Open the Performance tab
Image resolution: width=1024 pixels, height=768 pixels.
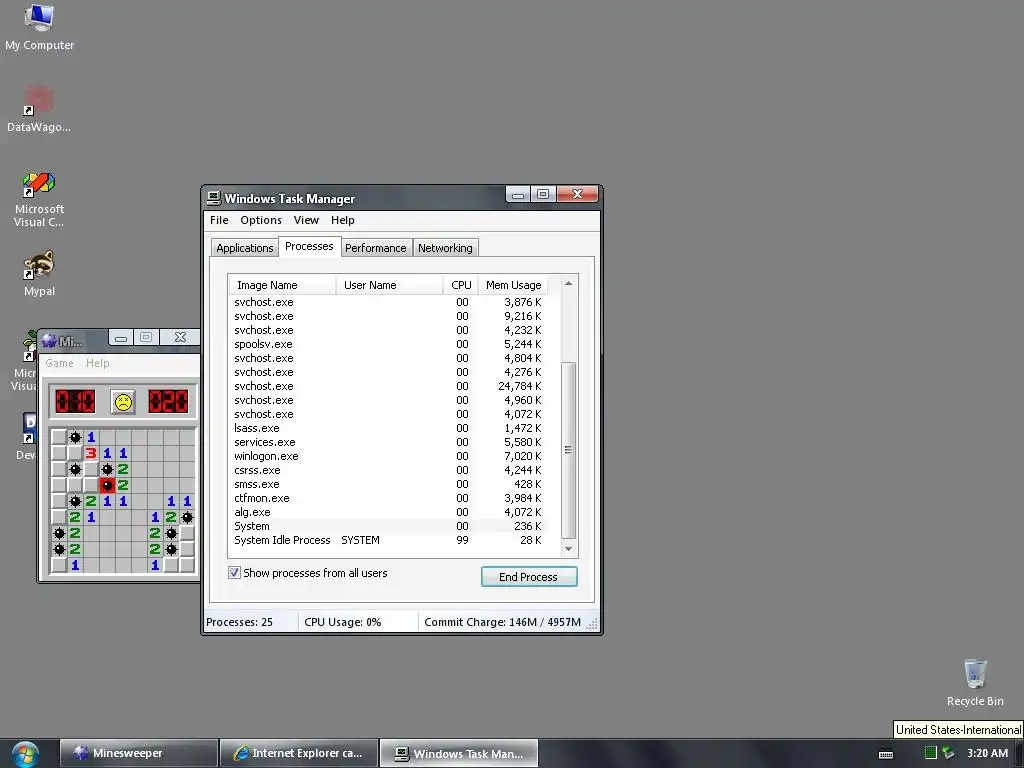click(x=376, y=248)
